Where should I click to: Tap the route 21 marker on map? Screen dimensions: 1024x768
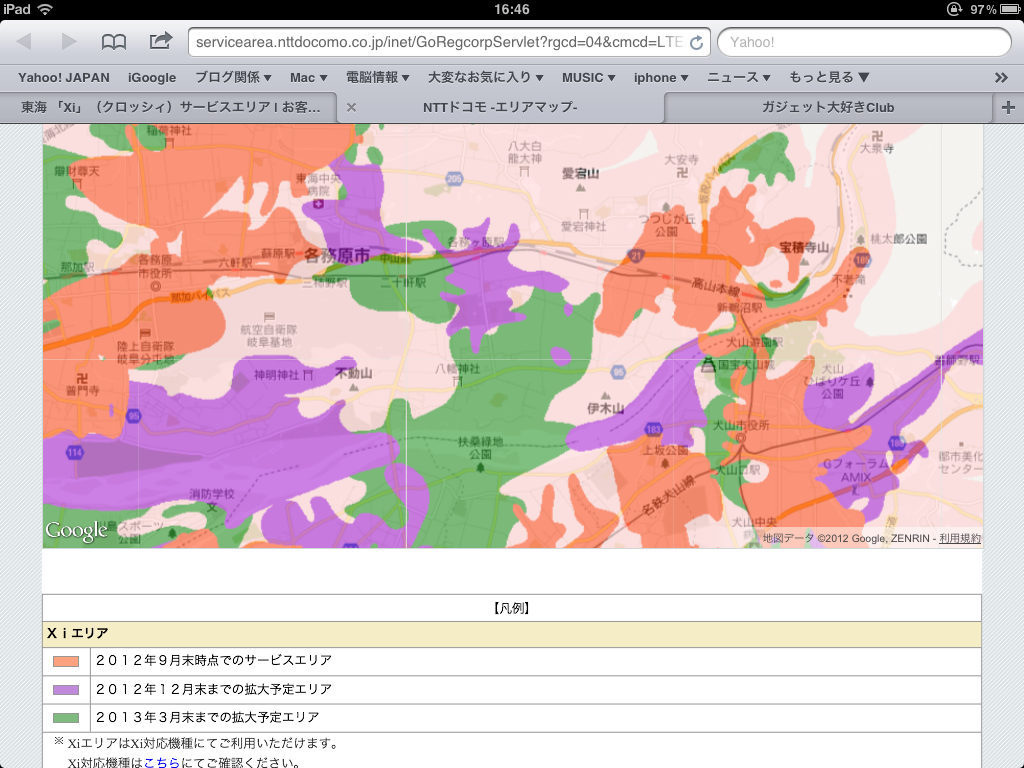coord(637,256)
